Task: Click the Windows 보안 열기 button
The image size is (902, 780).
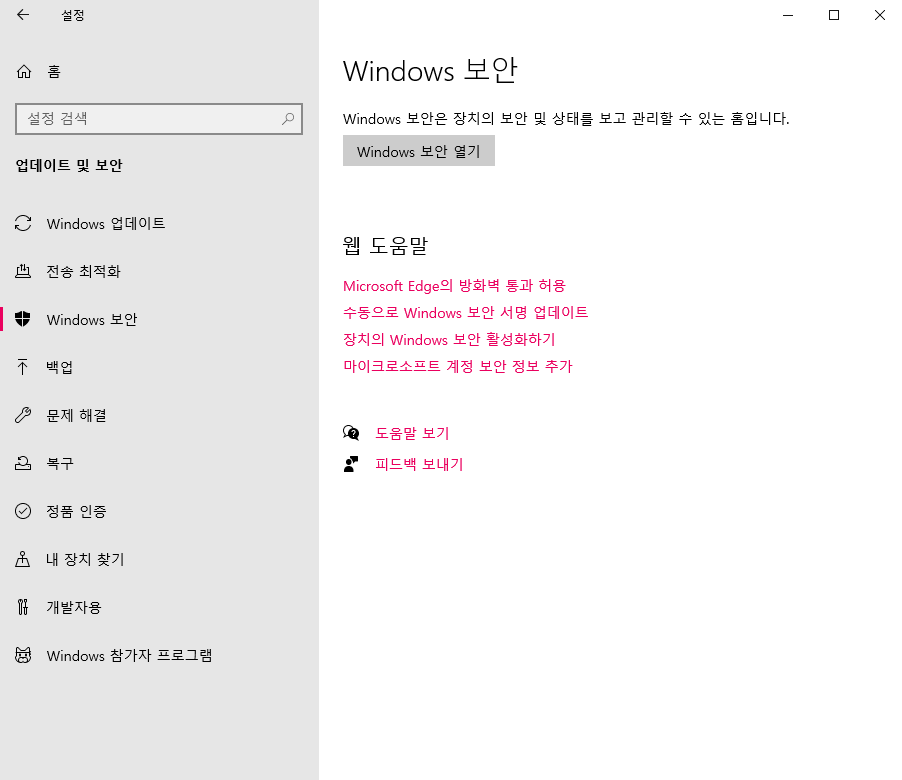Action: [x=419, y=151]
